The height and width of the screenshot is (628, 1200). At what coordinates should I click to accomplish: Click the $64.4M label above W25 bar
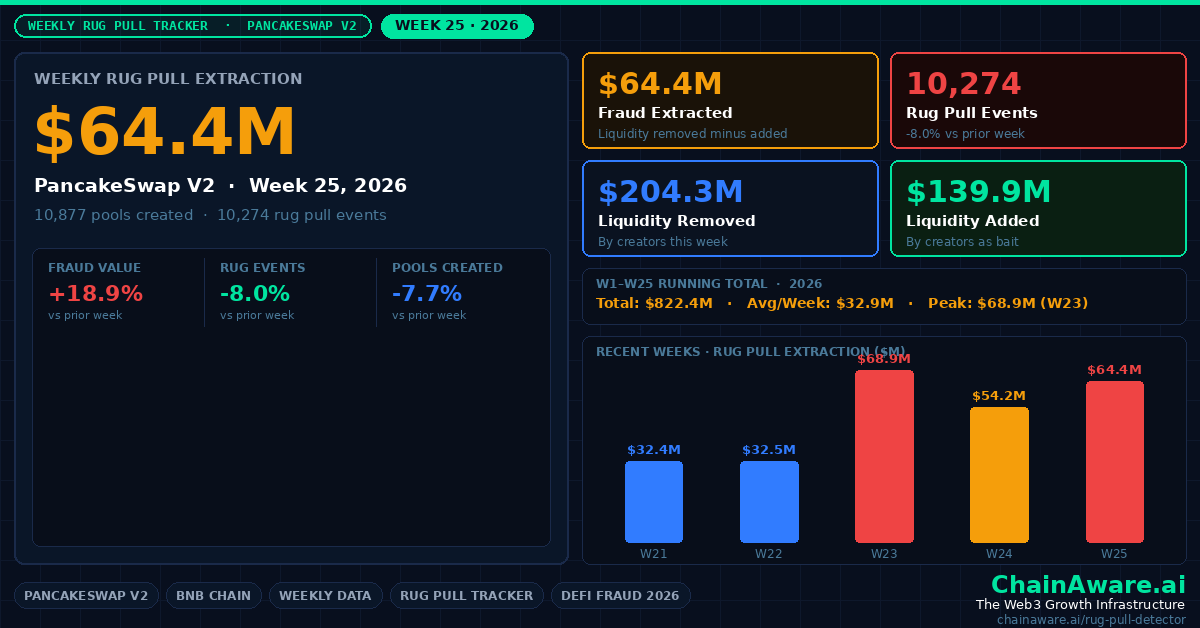point(1115,370)
